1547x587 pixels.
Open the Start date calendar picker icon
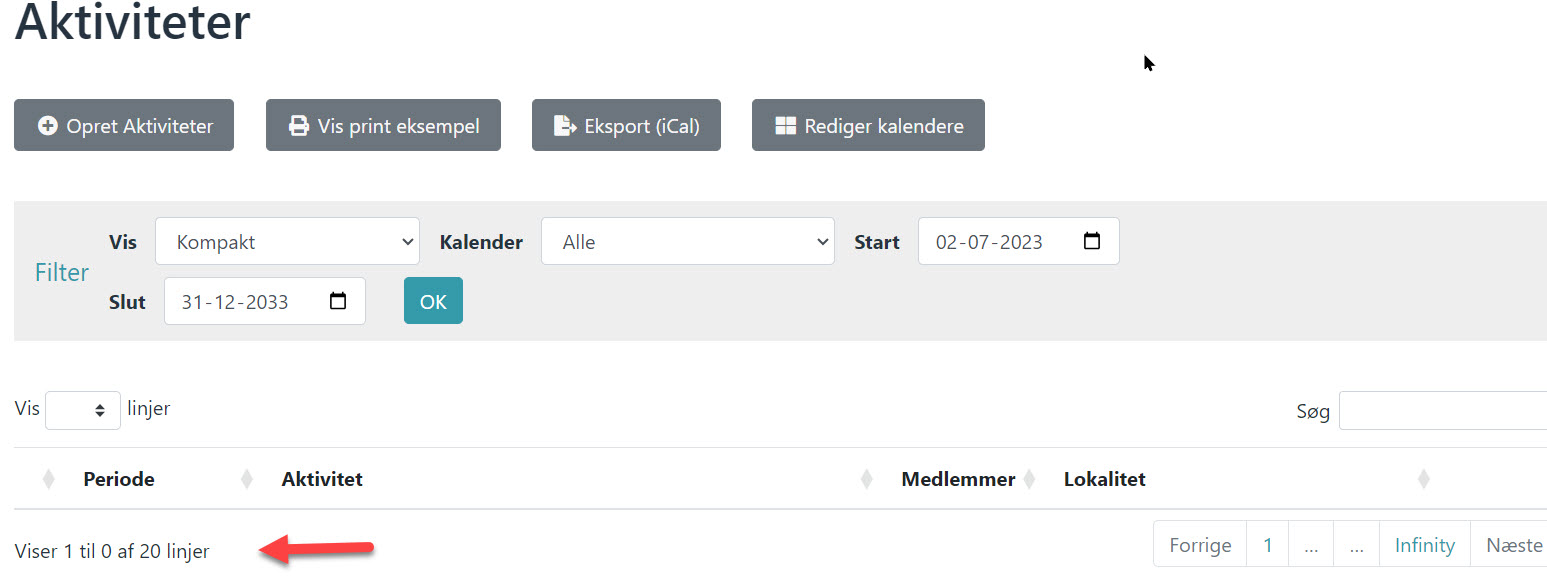pyautogui.click(x=1092, y=241)
